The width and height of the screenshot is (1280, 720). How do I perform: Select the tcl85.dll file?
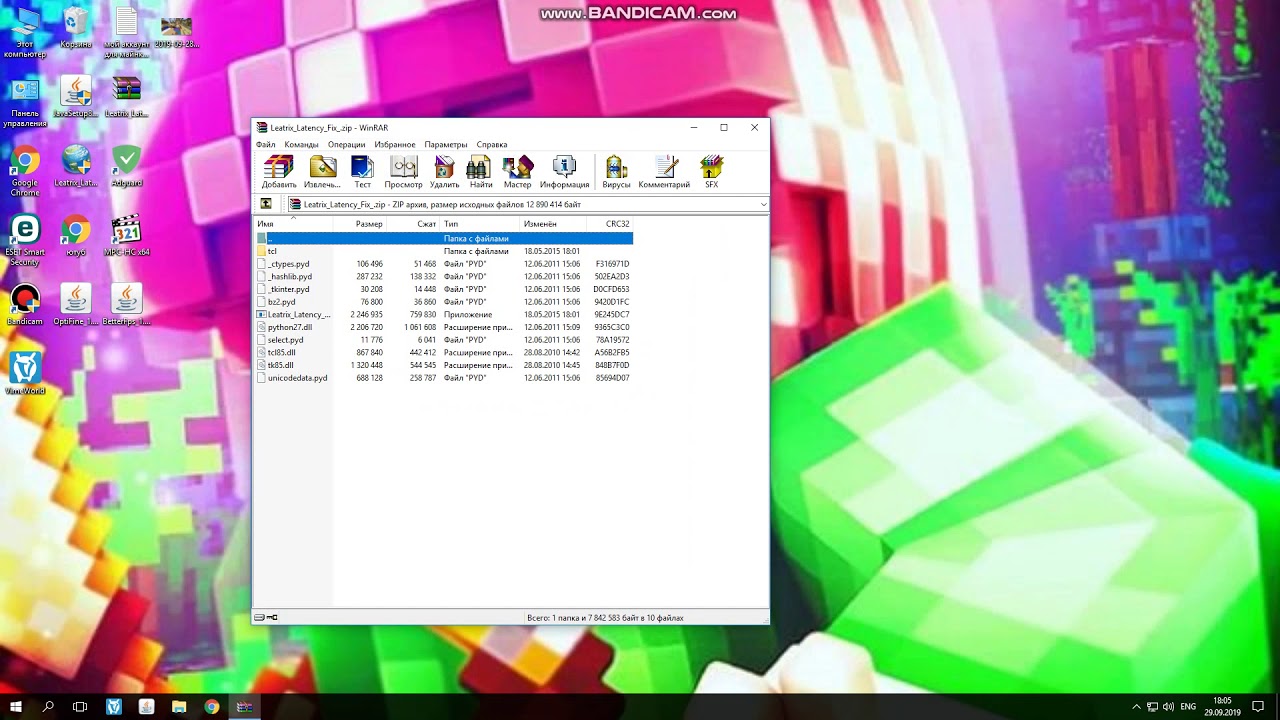pos(444,352)
